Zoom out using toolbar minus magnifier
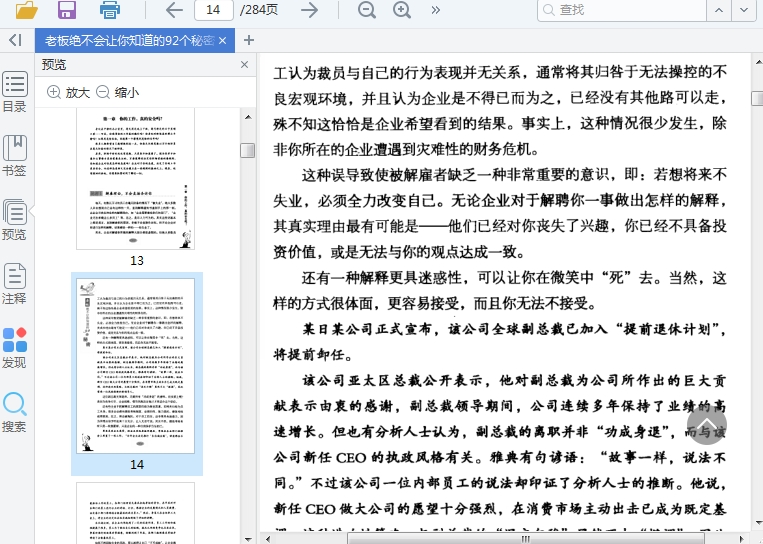Viewport: 763px width, 544px height. coord(366,10)
